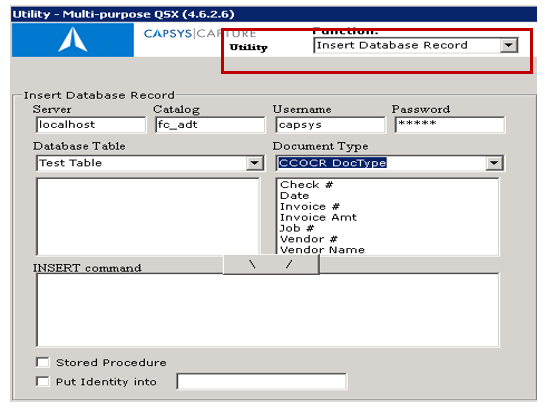The image size is (550, 420).
Task: Open the Function dropdown arrow
Action: 509,45
